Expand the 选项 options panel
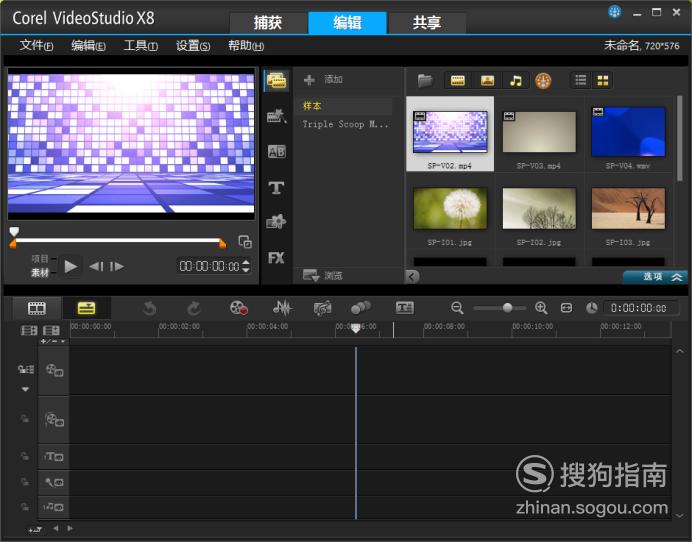This screenshot has height=542, width=692. tap(656, 277)
